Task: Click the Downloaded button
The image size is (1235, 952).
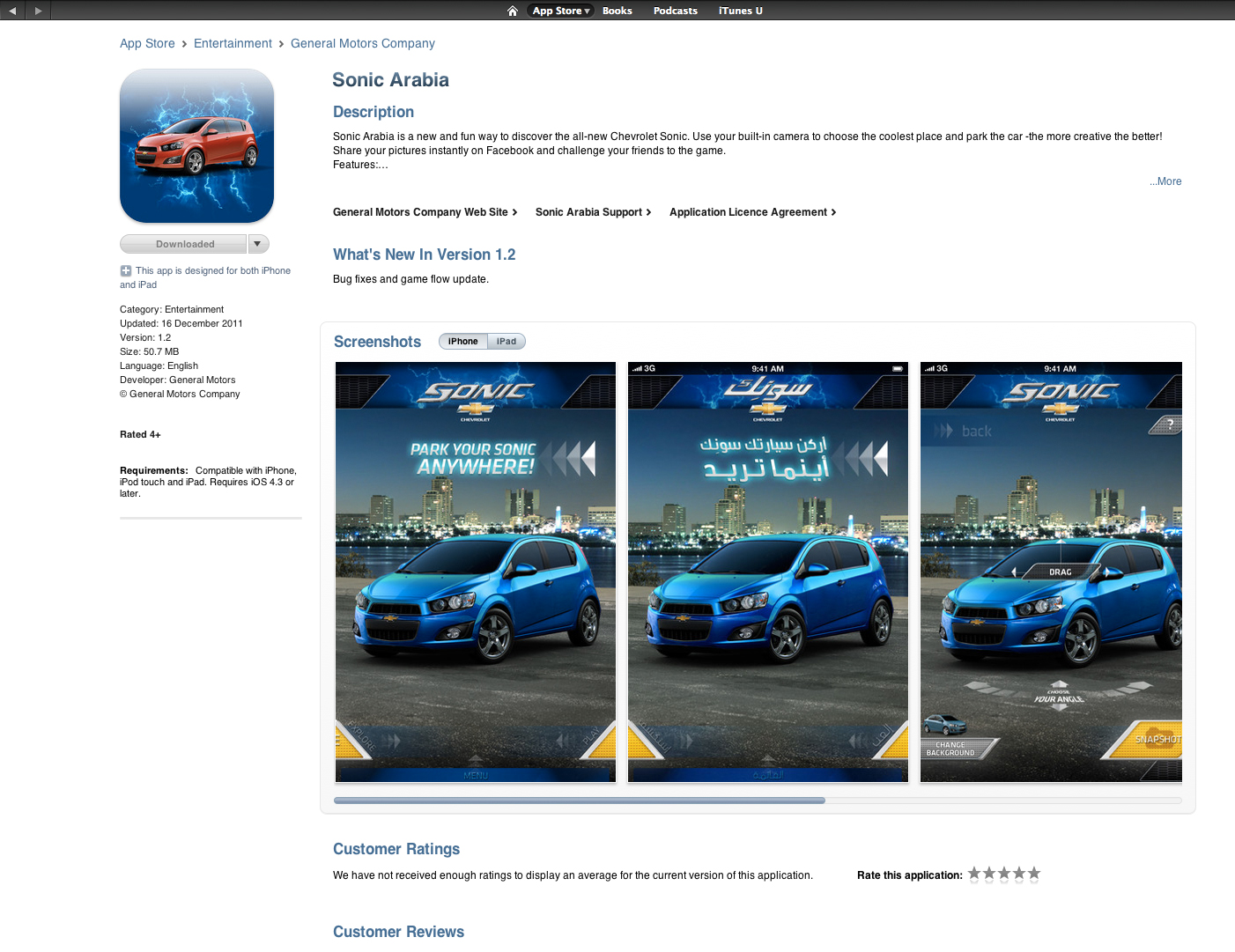Action: (184, 244)
